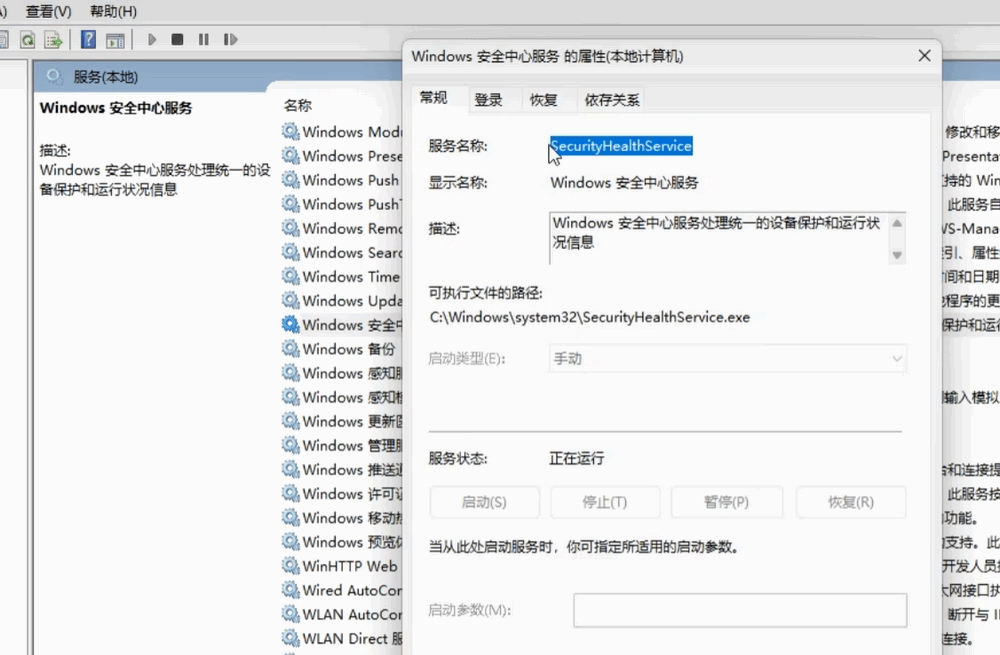
Task: Open the 启动类型 dropdown showing 手动
Action: pos(727,358)
